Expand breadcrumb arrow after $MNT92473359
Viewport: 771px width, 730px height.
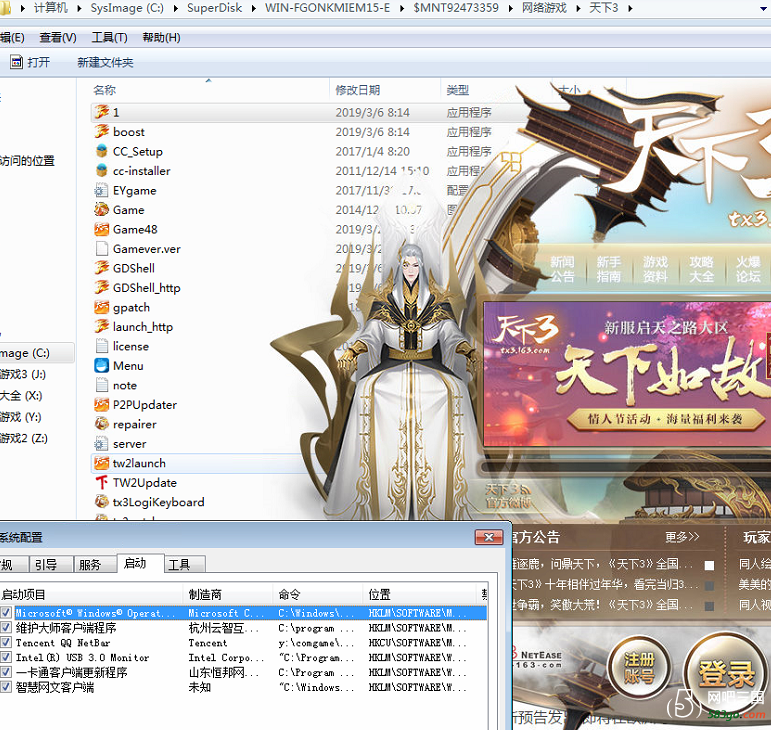tap(510, 8)
